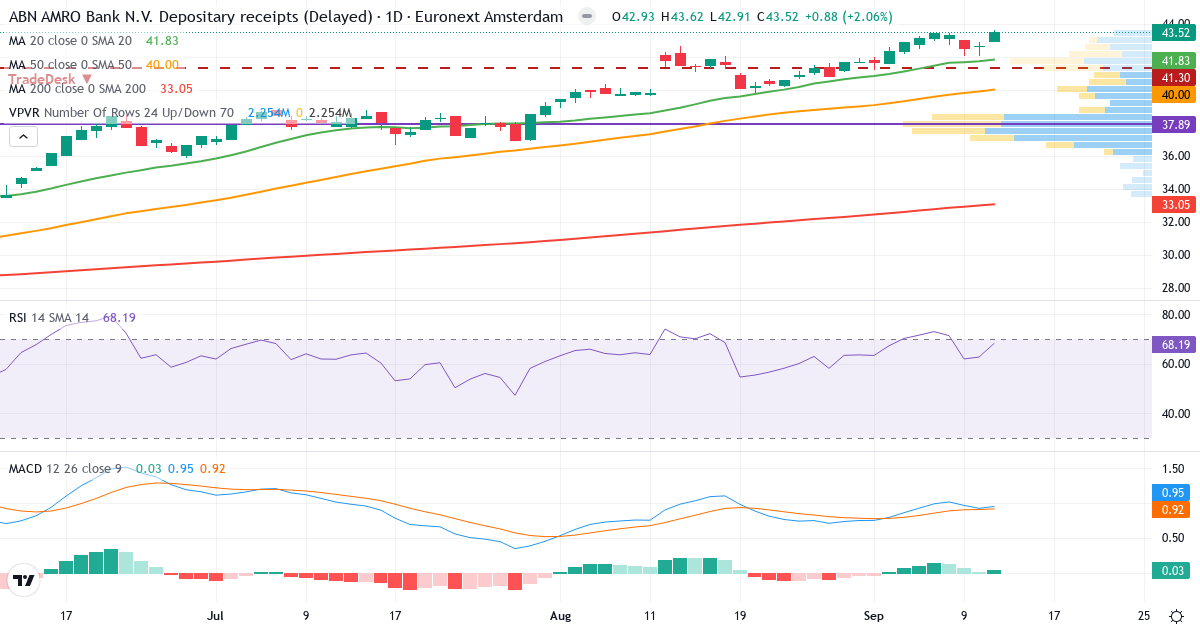Click the TradingView logo icon

pos(24,579)
